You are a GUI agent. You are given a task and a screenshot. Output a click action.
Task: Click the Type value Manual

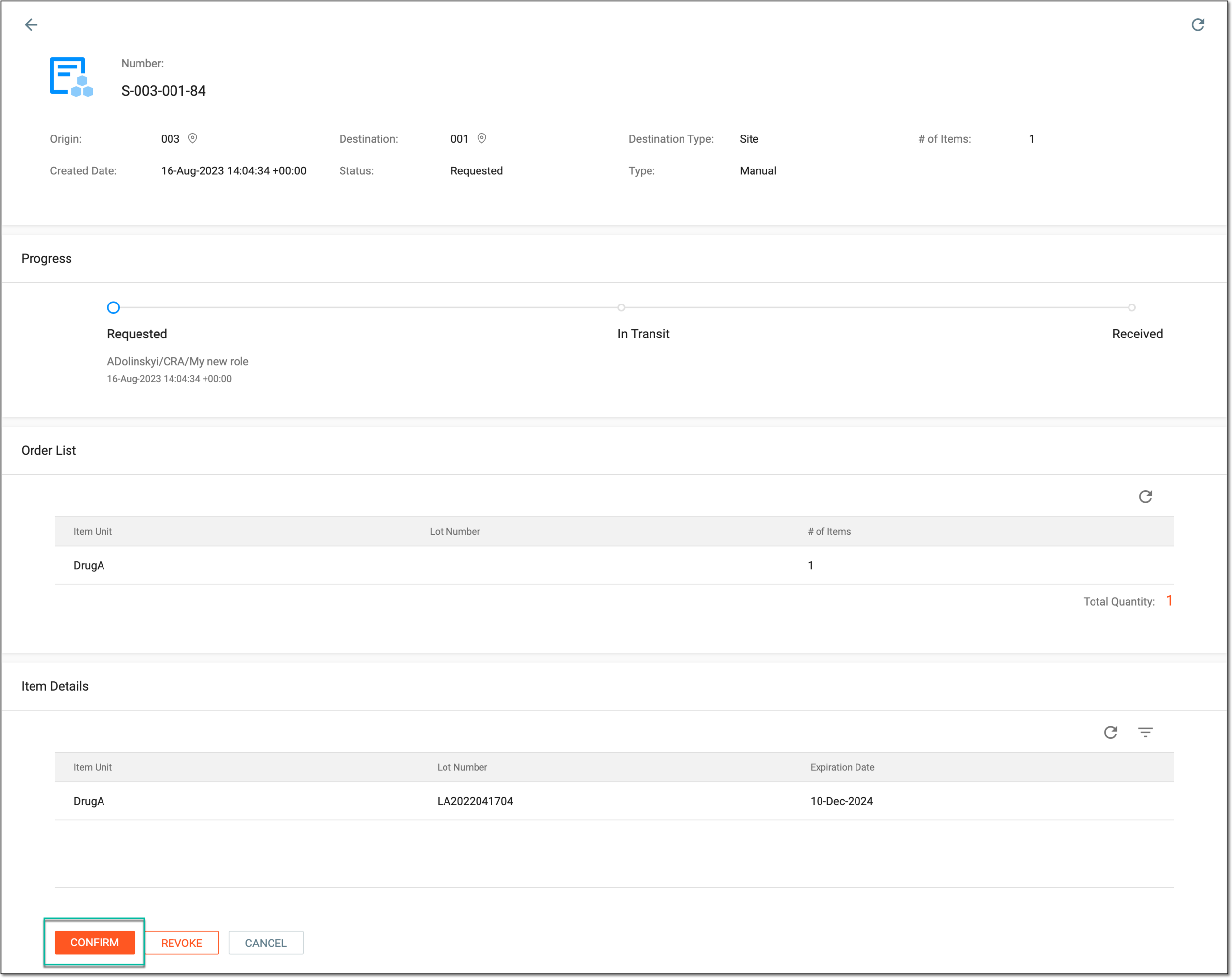click(758, 171)
